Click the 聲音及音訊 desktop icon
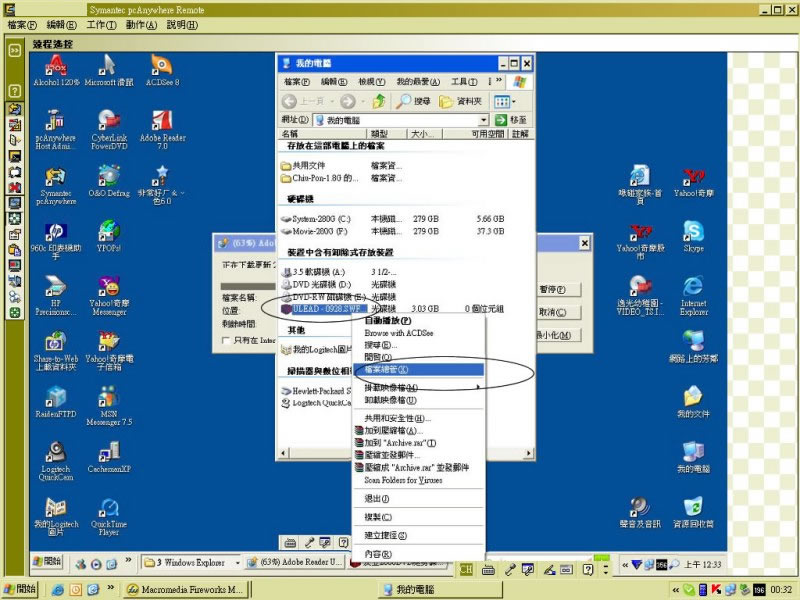Viewport: 800px width, 600px height. click(x=640, y=512)
